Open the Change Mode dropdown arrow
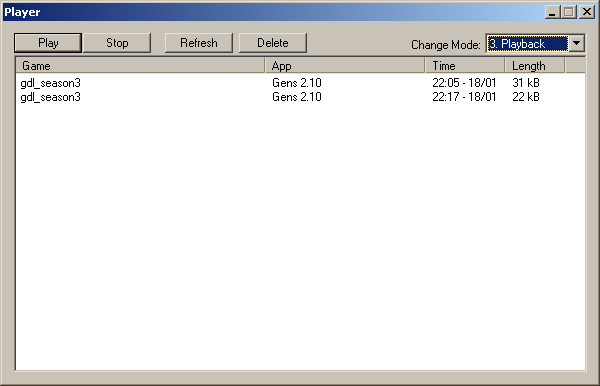Viewport: 600px width, 386px height. click(577, 43)
